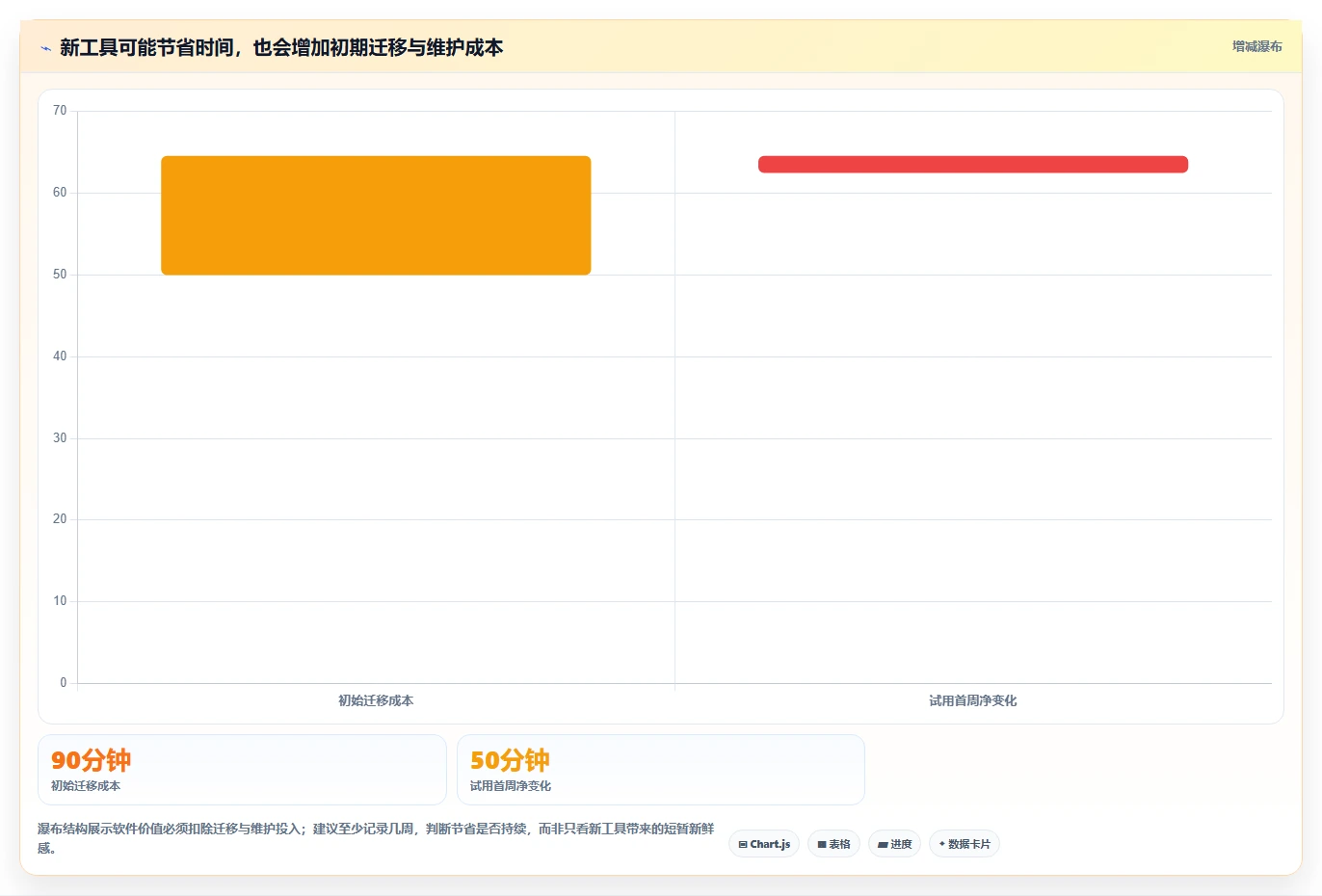Click the 表格 tag chip

coord(833,844)
